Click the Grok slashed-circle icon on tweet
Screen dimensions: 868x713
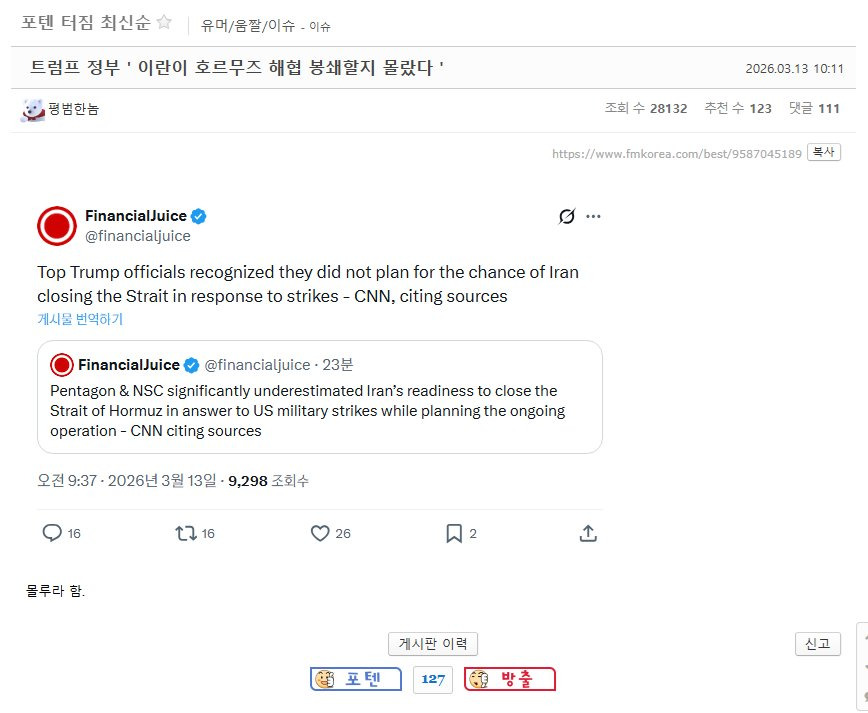click(567, 216)
